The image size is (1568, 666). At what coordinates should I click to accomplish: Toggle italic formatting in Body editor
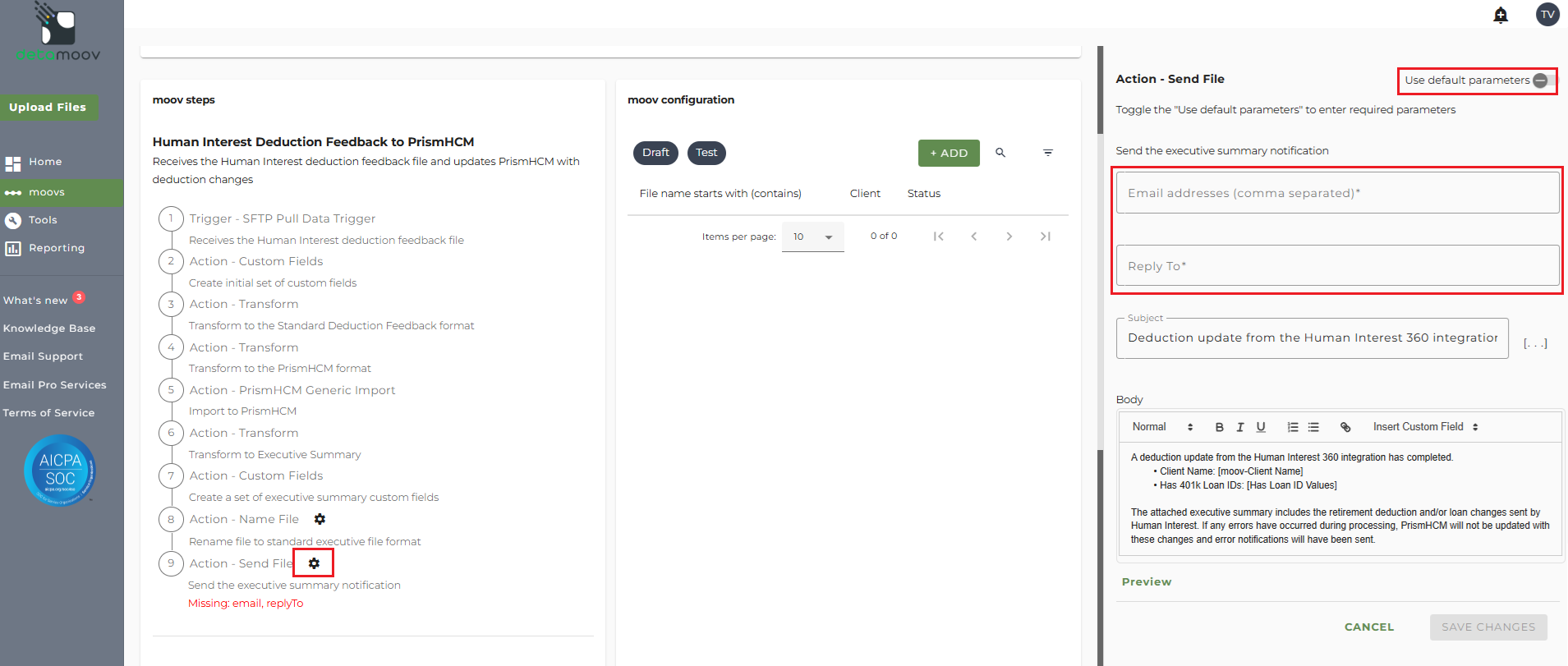click(x=1240, y=427)
